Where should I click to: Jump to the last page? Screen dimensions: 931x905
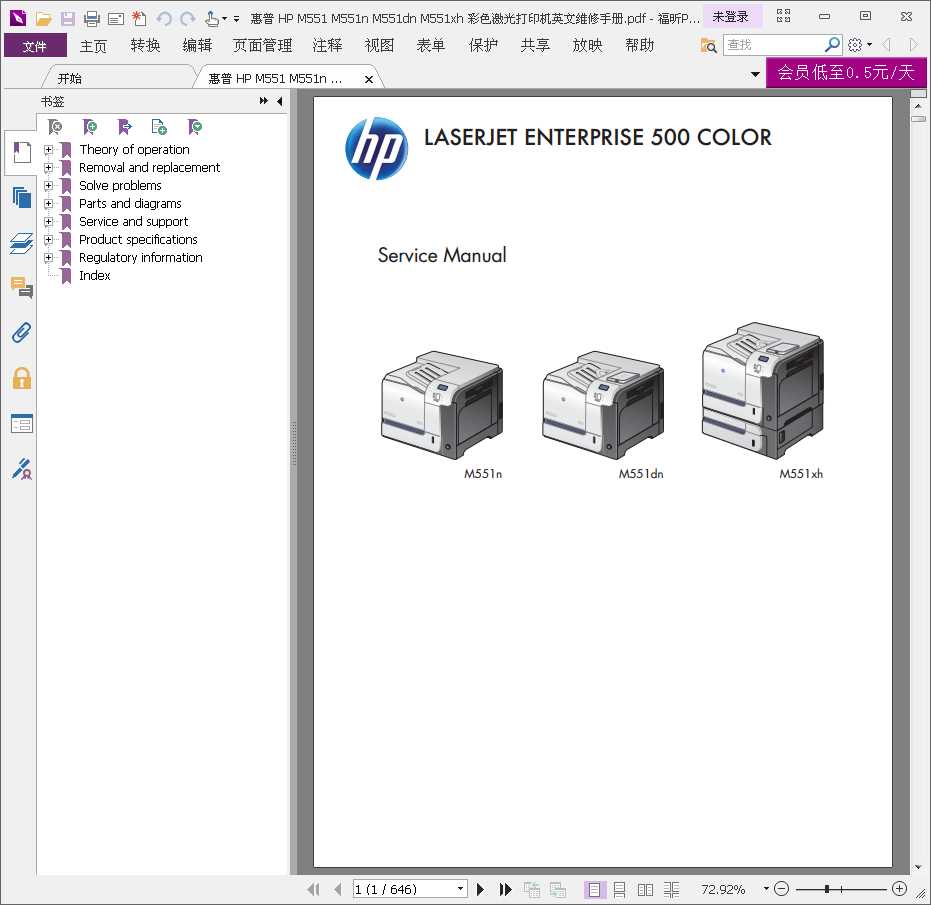pos(505,889)
